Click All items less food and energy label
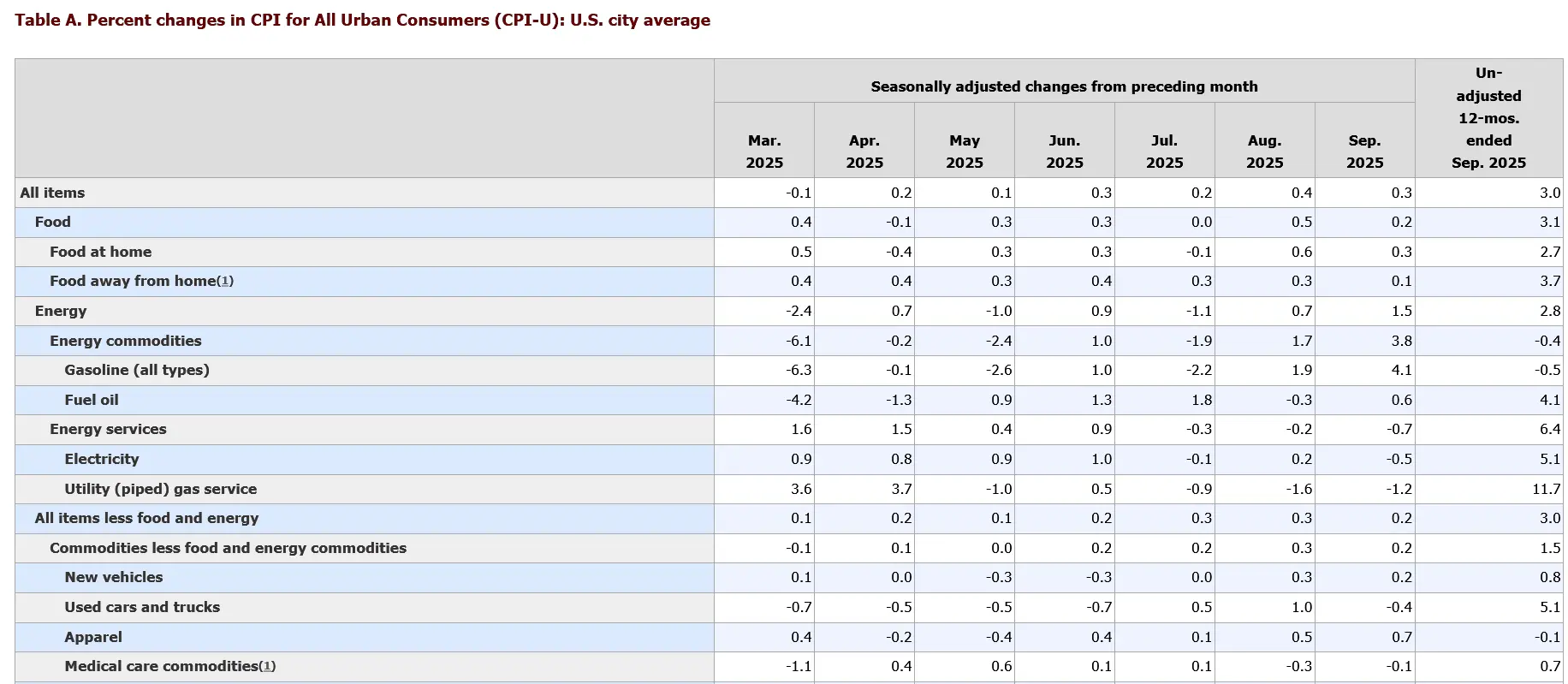This screenshot has height=684, width=1568. [x=146, y=518]
